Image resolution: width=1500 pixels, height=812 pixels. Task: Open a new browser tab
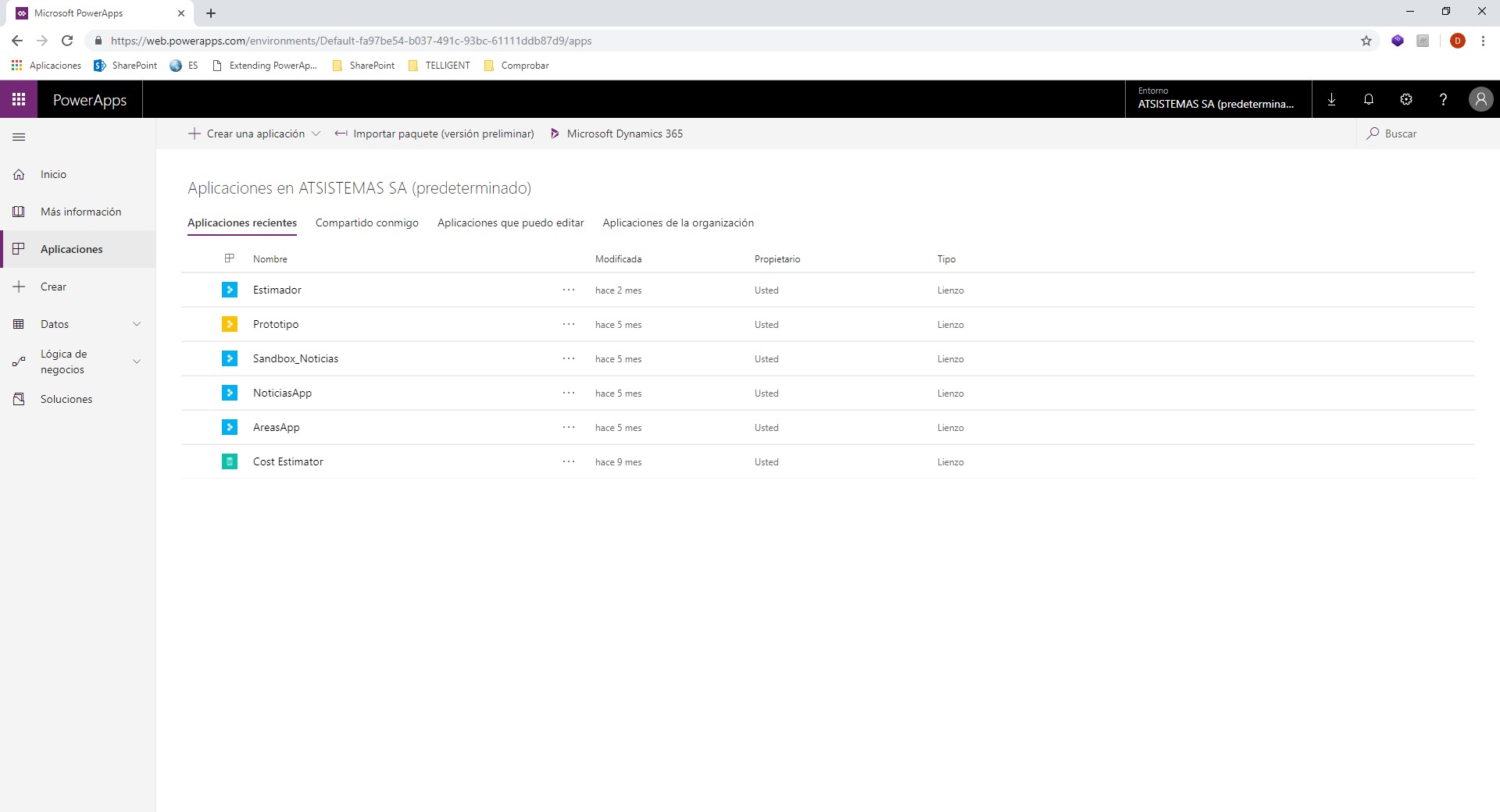211,13
